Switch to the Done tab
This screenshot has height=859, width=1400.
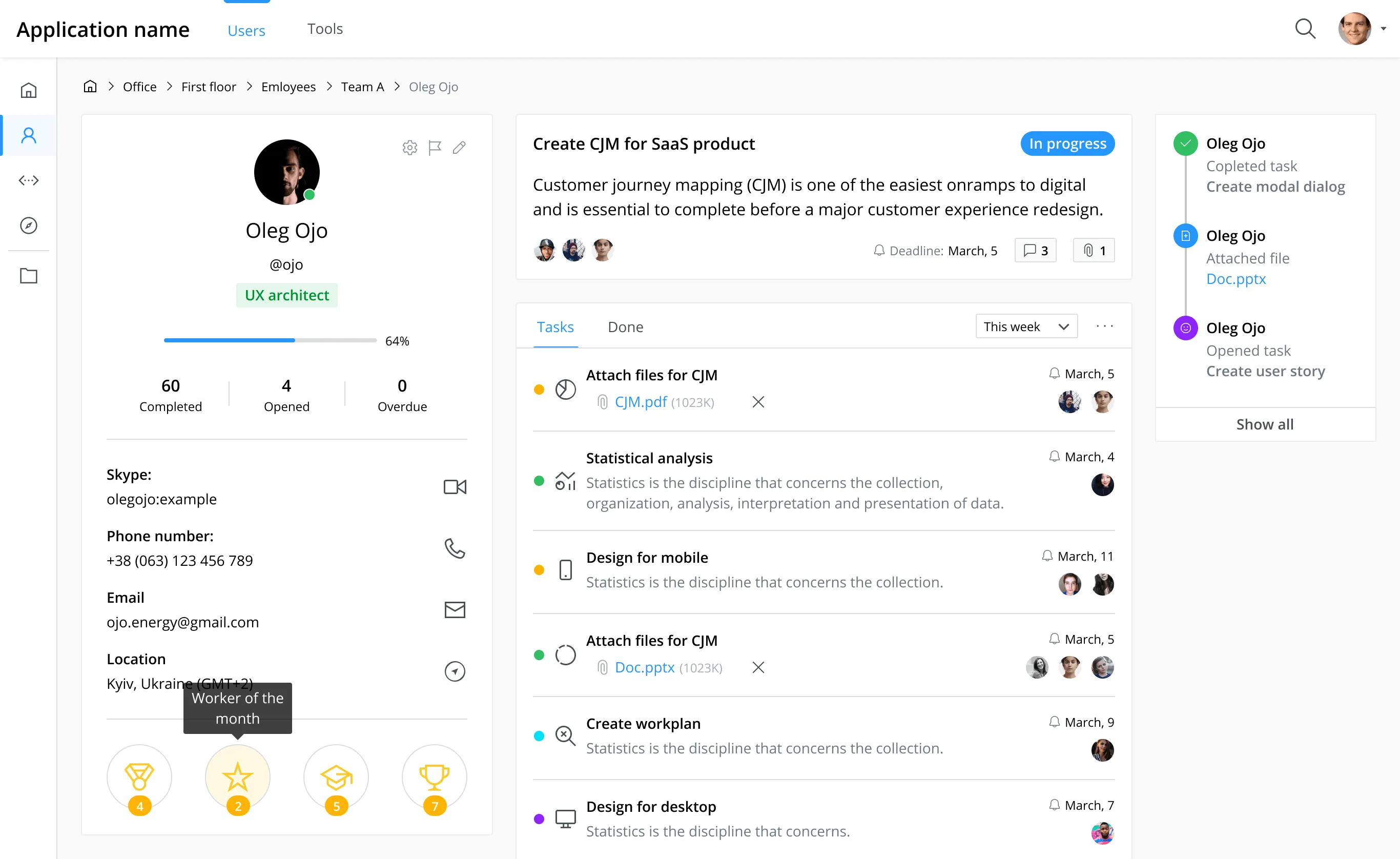625,327
